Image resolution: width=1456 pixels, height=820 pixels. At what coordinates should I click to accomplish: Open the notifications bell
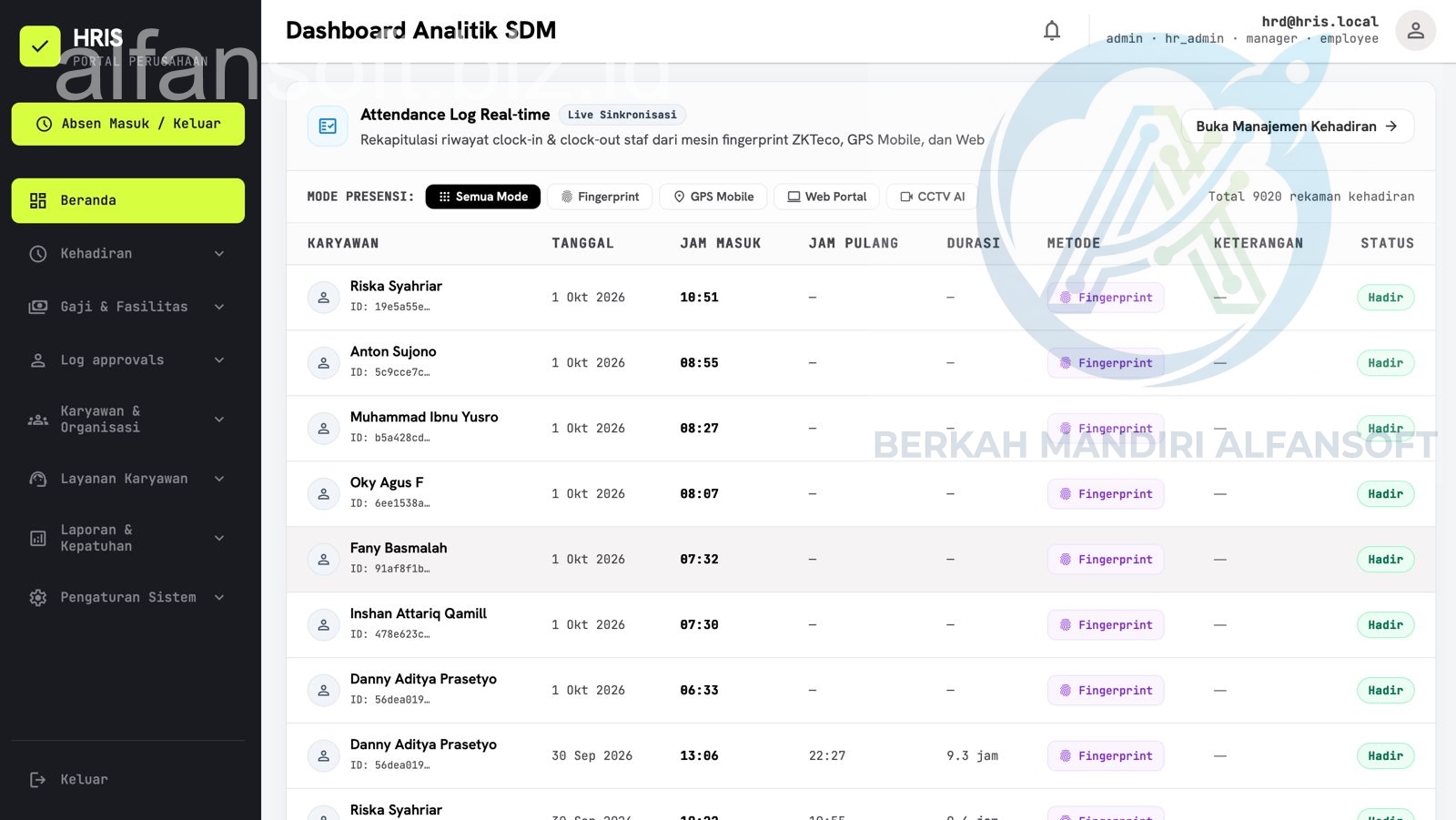point(1052,30)
